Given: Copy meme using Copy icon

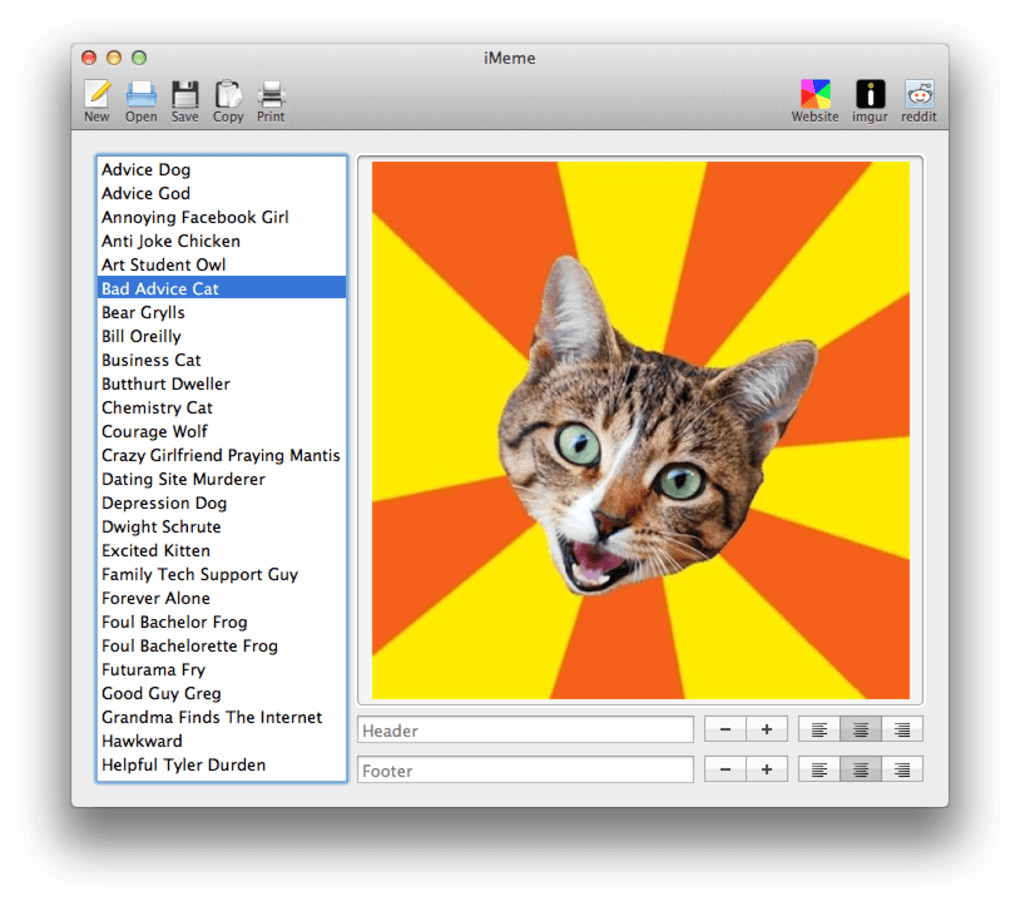Looking at the screenshot, I should pyautogui.click(x=228, y=95).
